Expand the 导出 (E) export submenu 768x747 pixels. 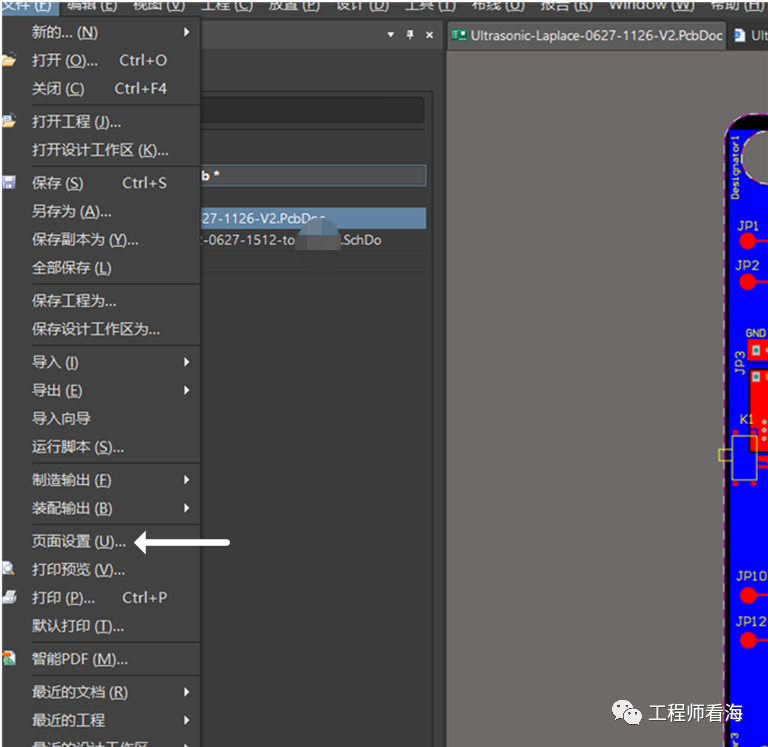pyautogui.click(x=186, y=390)
